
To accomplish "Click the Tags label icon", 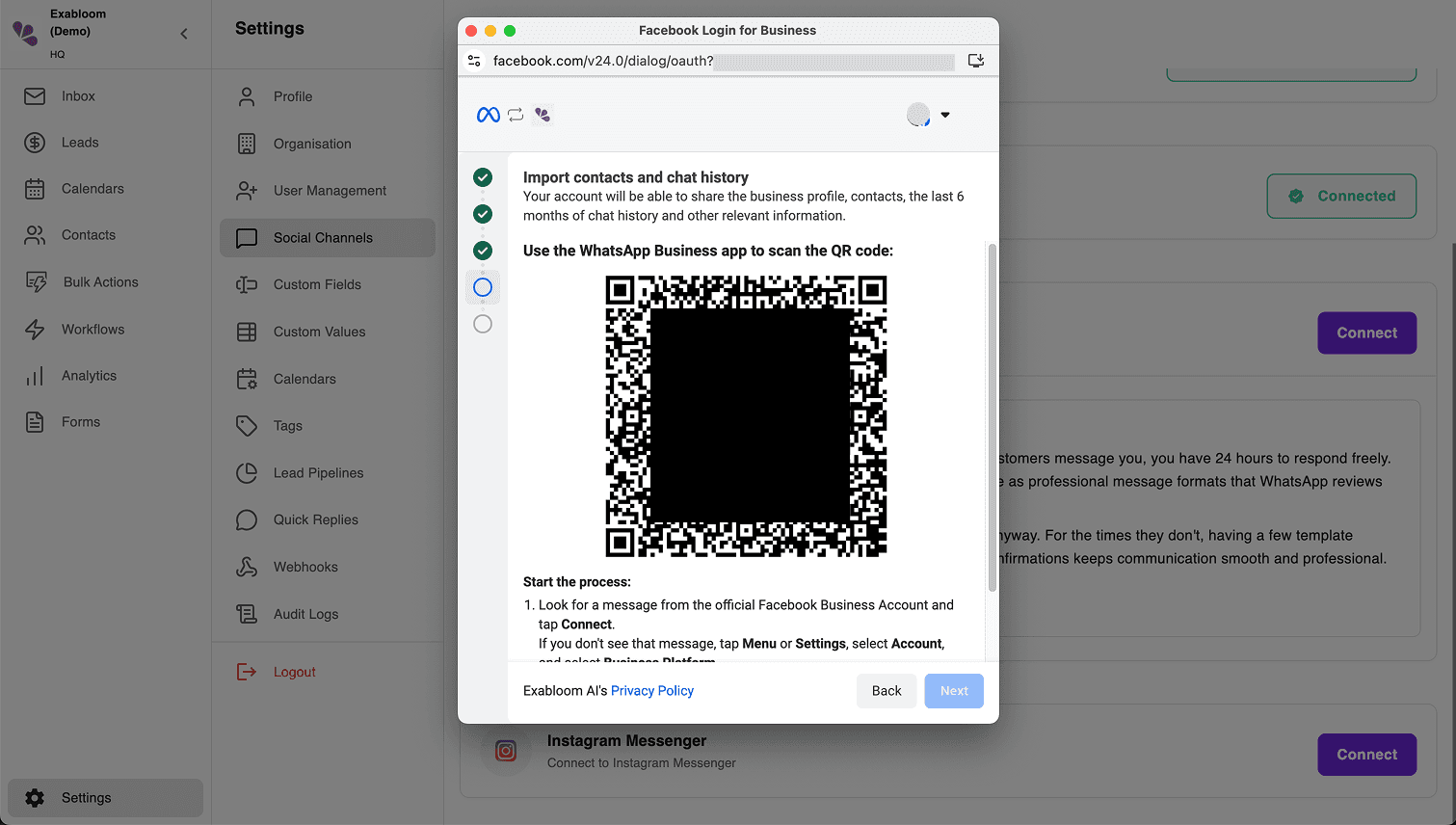I will [247, 426].
